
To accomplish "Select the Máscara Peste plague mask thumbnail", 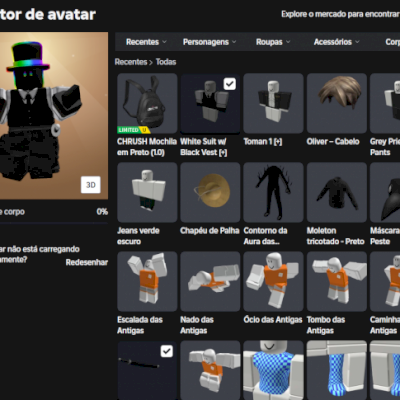I will (x=385, y=192).
